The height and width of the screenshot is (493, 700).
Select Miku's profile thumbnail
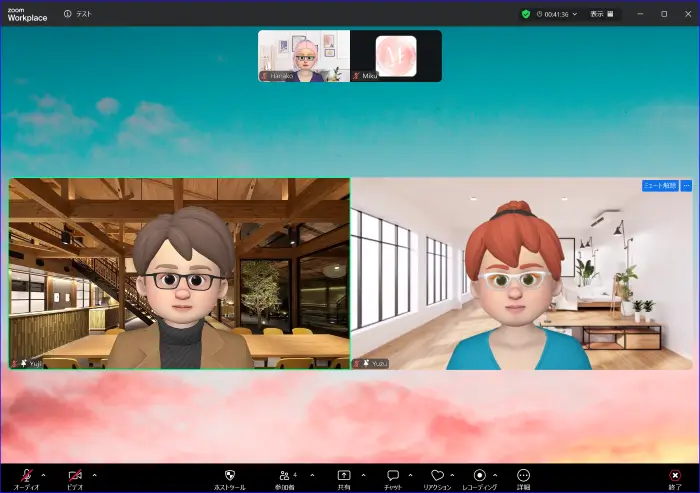[x=396, y=55]
